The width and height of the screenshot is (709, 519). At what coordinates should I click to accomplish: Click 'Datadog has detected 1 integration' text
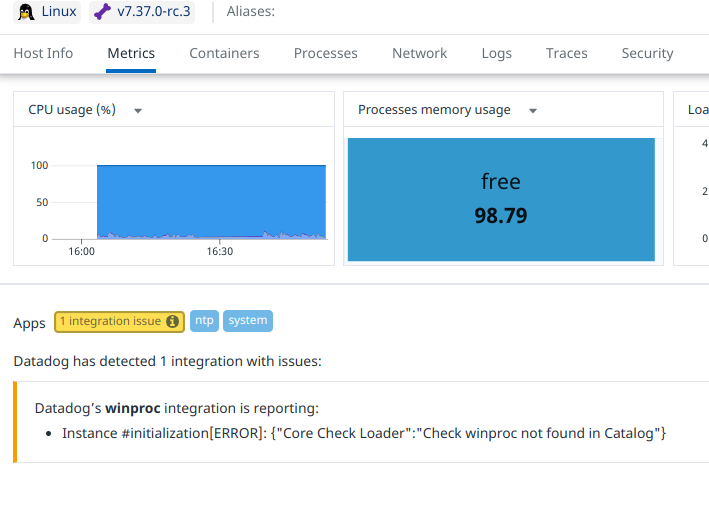coord(167,361)
